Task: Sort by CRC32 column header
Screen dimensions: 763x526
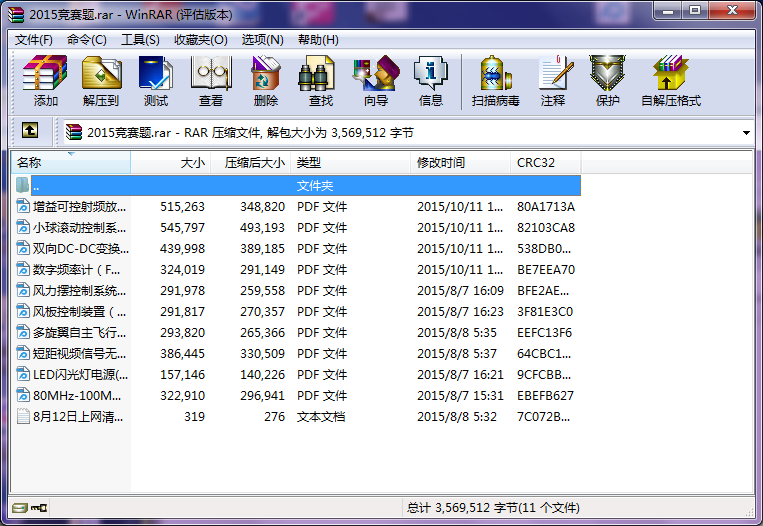Action: tap(546, 163)
